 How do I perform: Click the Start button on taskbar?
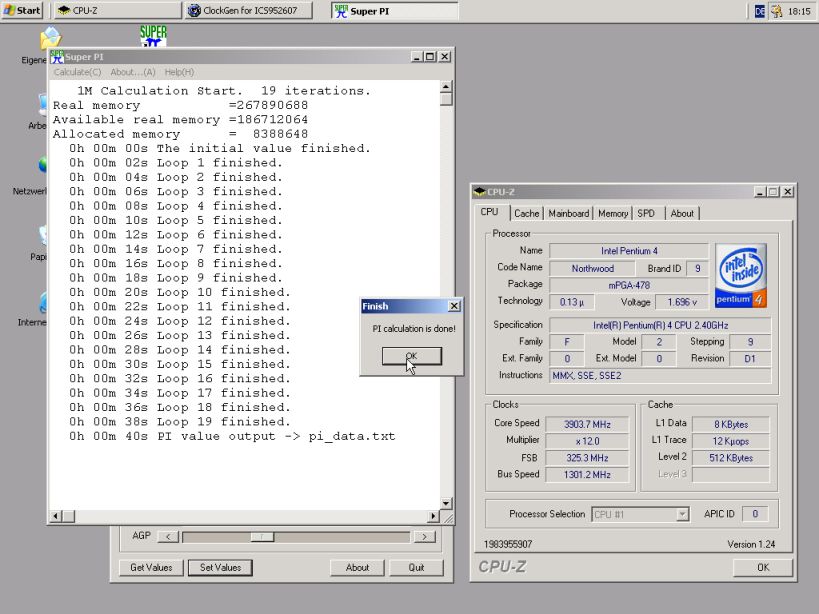(22, 10)
